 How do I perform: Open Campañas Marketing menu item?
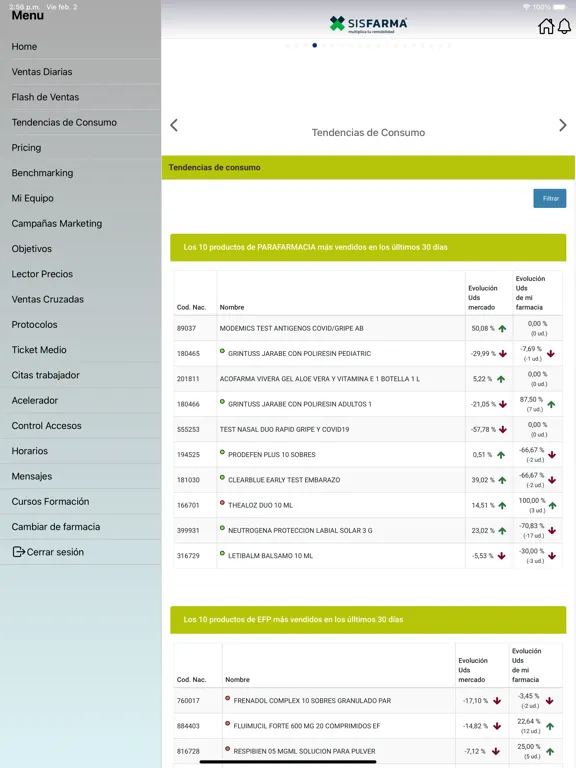point(80,223)
